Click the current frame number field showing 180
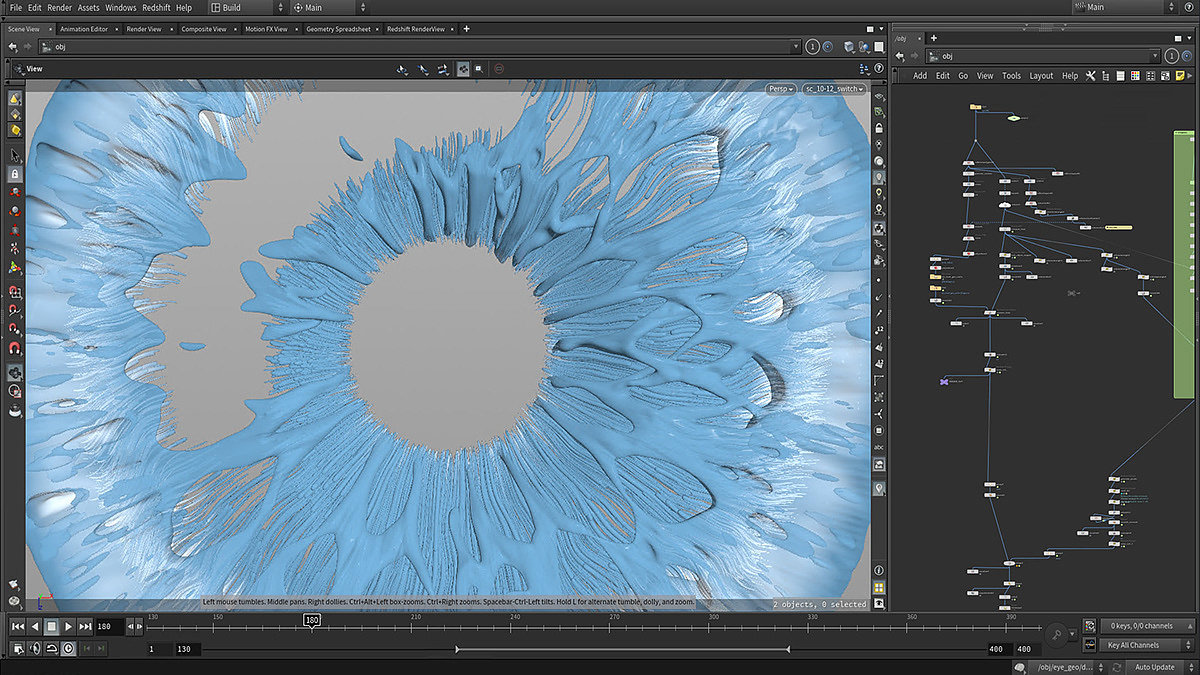 (110, 627)
